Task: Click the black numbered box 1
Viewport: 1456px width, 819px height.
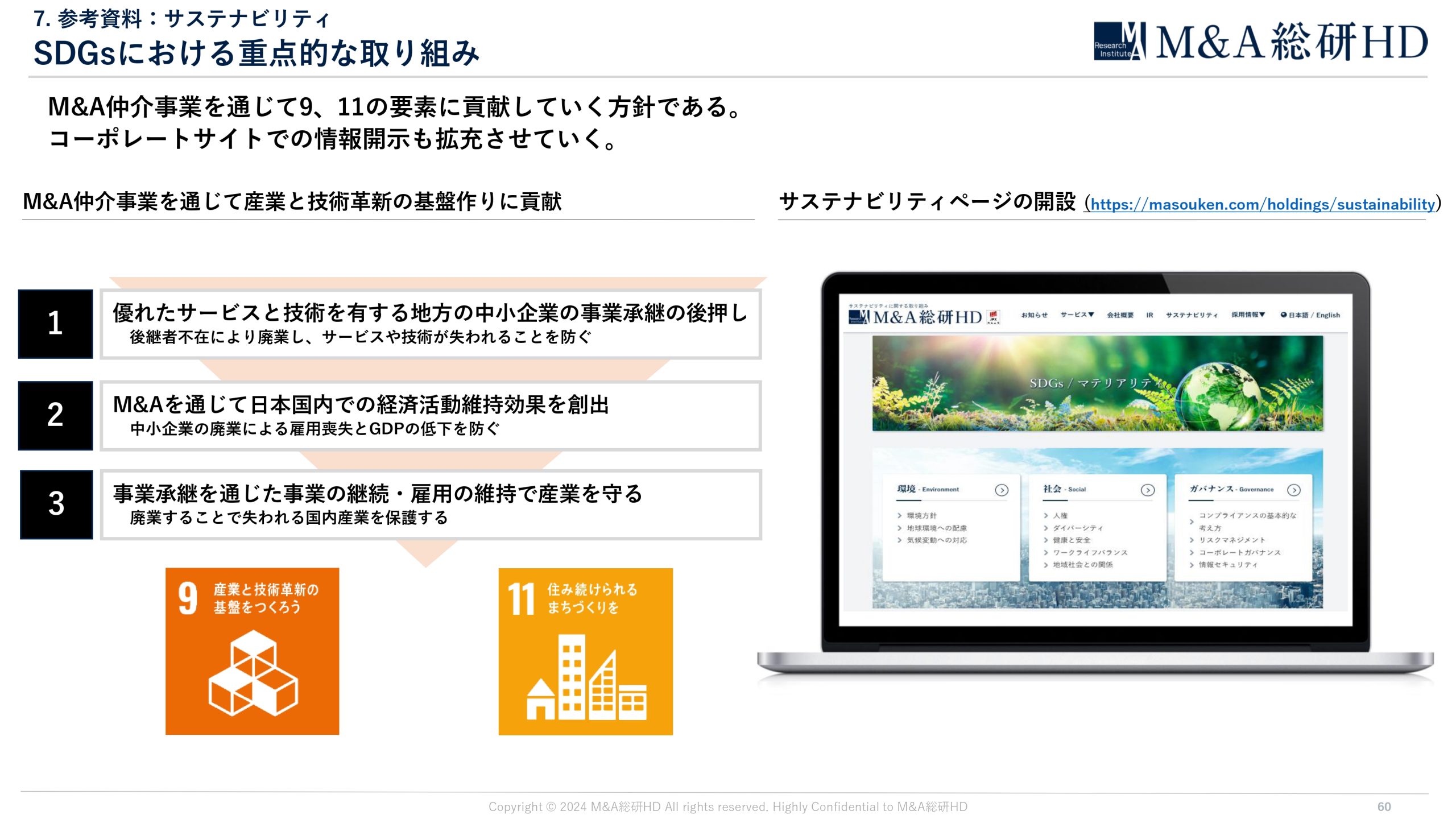Action: click(x=55, y=324)
